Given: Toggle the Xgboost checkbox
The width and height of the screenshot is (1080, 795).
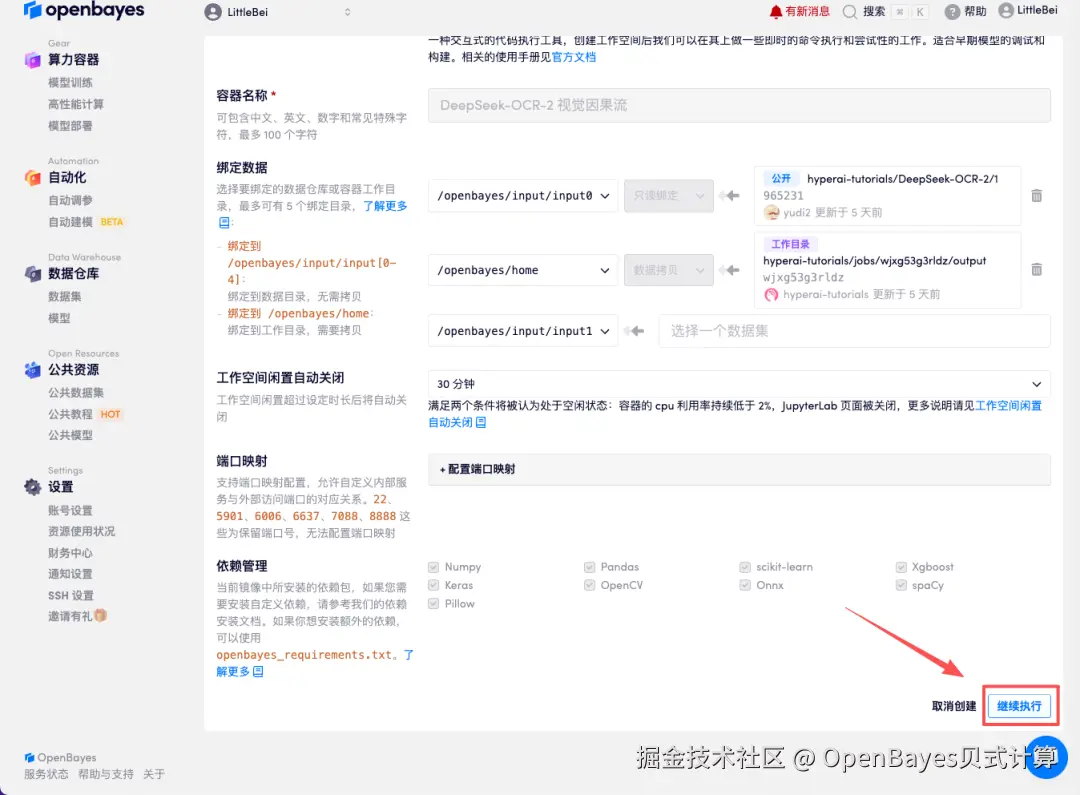Looking at the screenshot, I should point(901,567).
